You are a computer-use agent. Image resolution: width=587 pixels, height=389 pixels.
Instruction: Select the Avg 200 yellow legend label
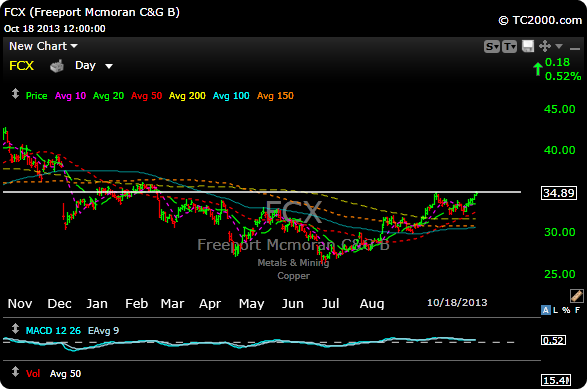tap(187, 96)
